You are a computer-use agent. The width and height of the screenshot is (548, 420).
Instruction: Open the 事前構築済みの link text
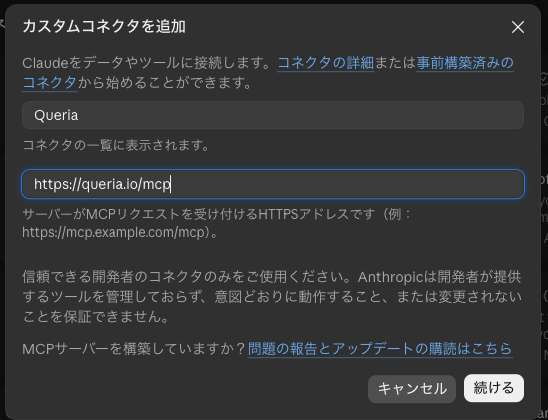pos(465,63)
